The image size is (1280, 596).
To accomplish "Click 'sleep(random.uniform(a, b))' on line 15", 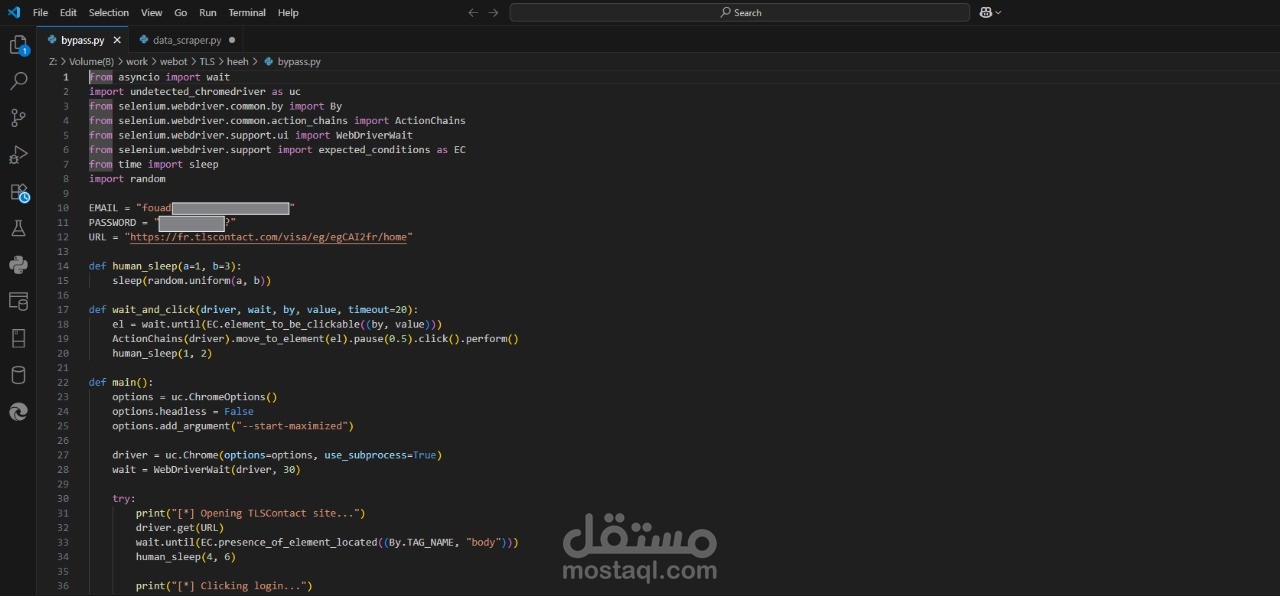I will coord(192,280).
